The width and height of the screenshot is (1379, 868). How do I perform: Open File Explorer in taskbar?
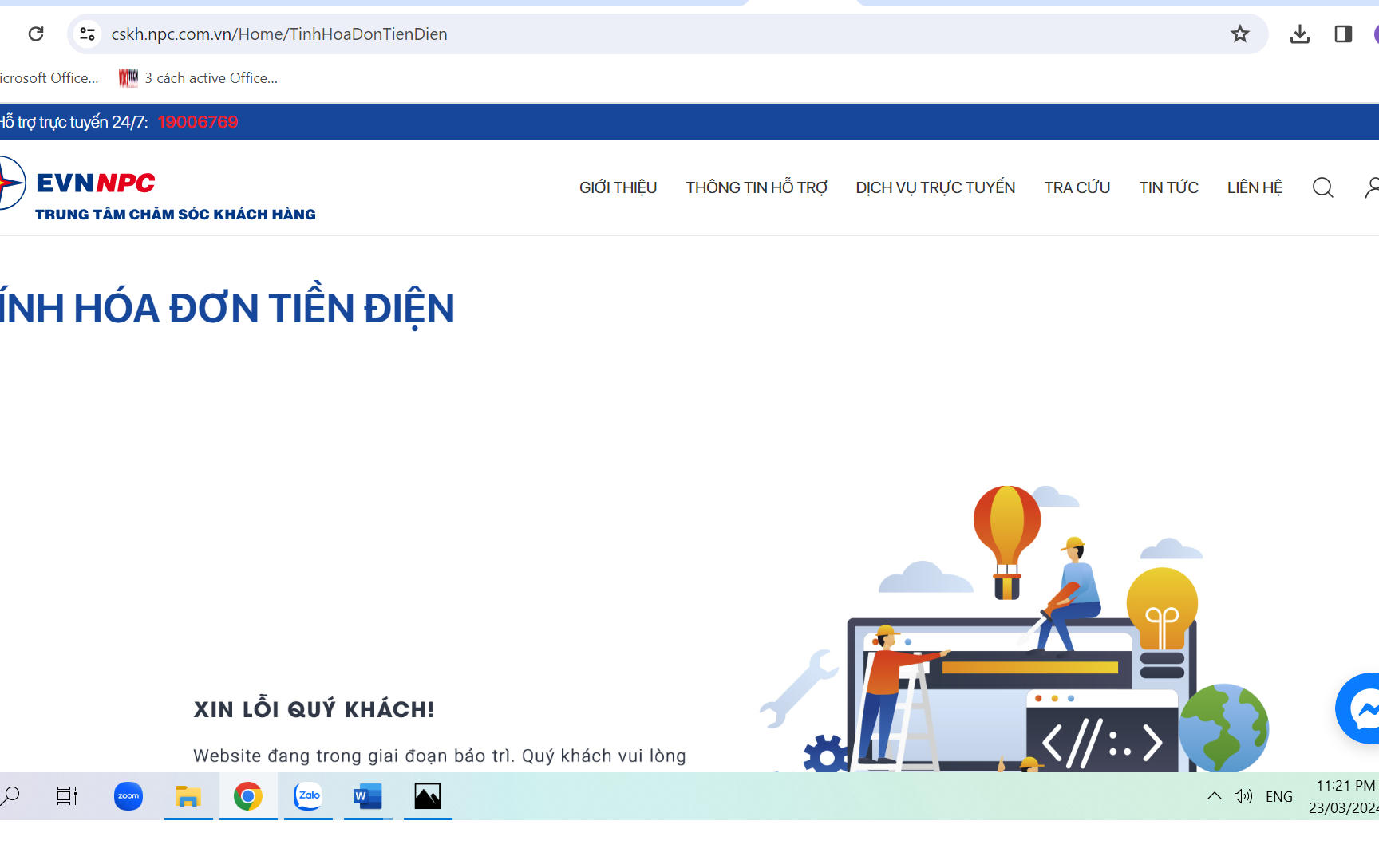188,796
